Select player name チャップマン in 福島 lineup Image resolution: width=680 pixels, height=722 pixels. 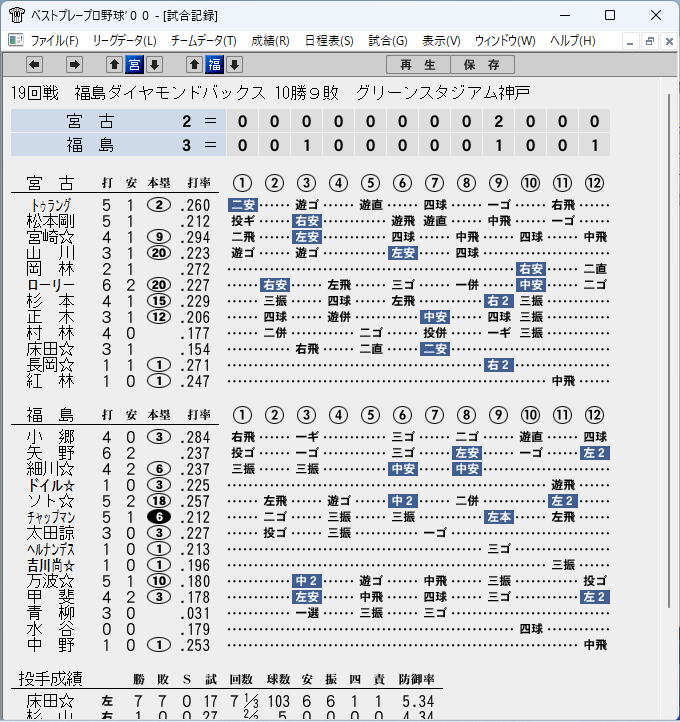[51, 517]
